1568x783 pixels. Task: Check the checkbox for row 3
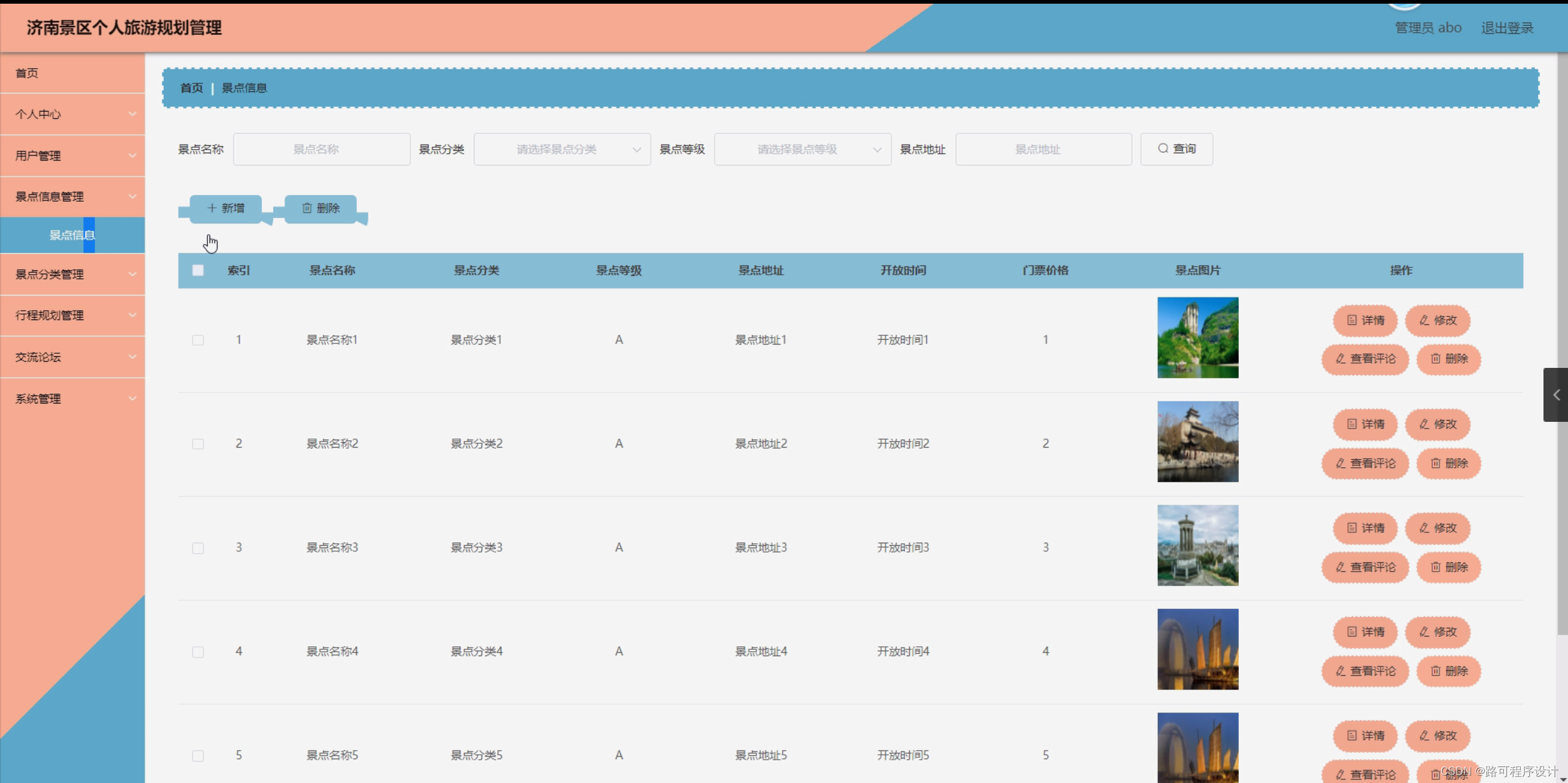click(x=198, y=548)
